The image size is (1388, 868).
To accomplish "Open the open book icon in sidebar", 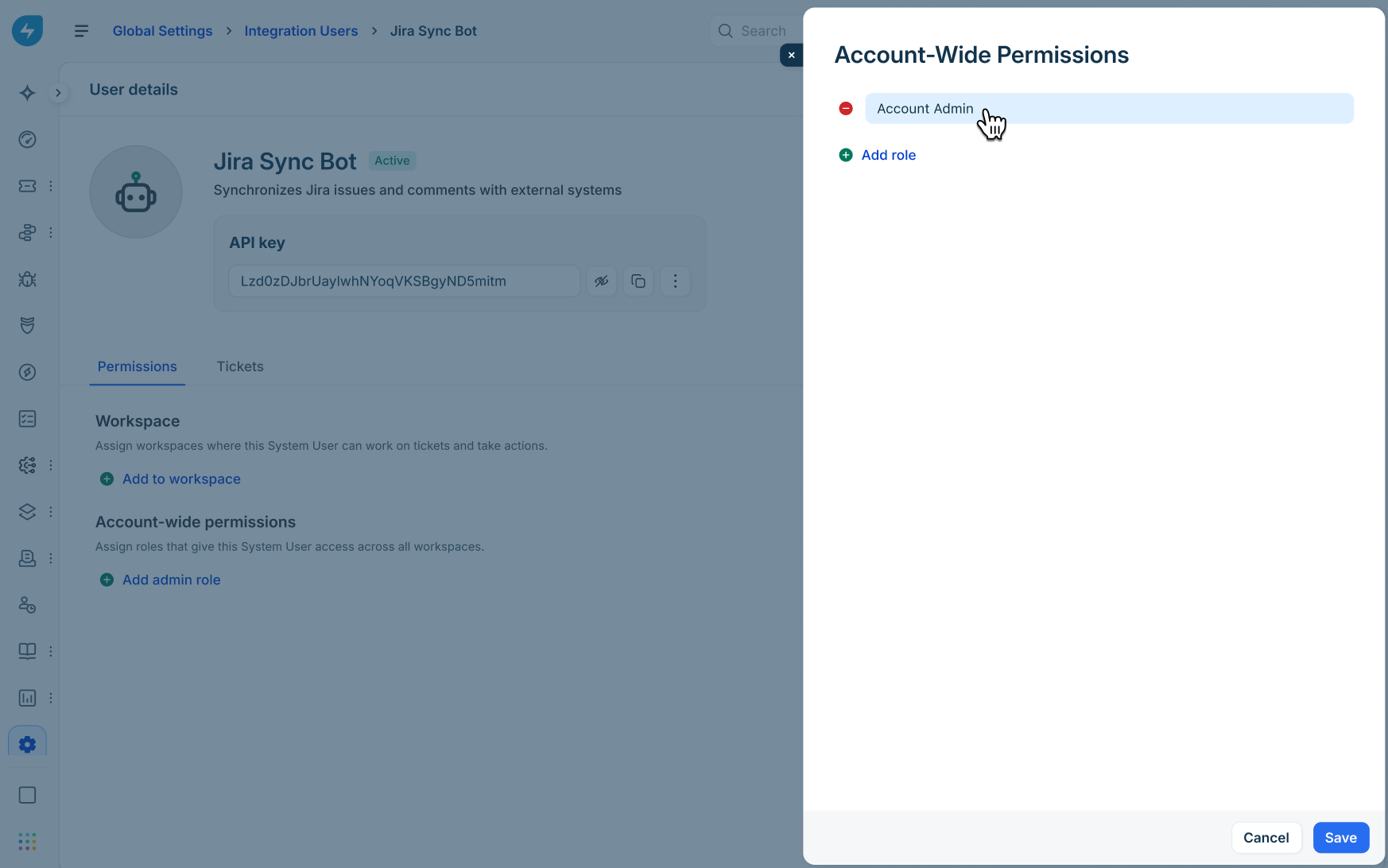I will tap(27, 651).
